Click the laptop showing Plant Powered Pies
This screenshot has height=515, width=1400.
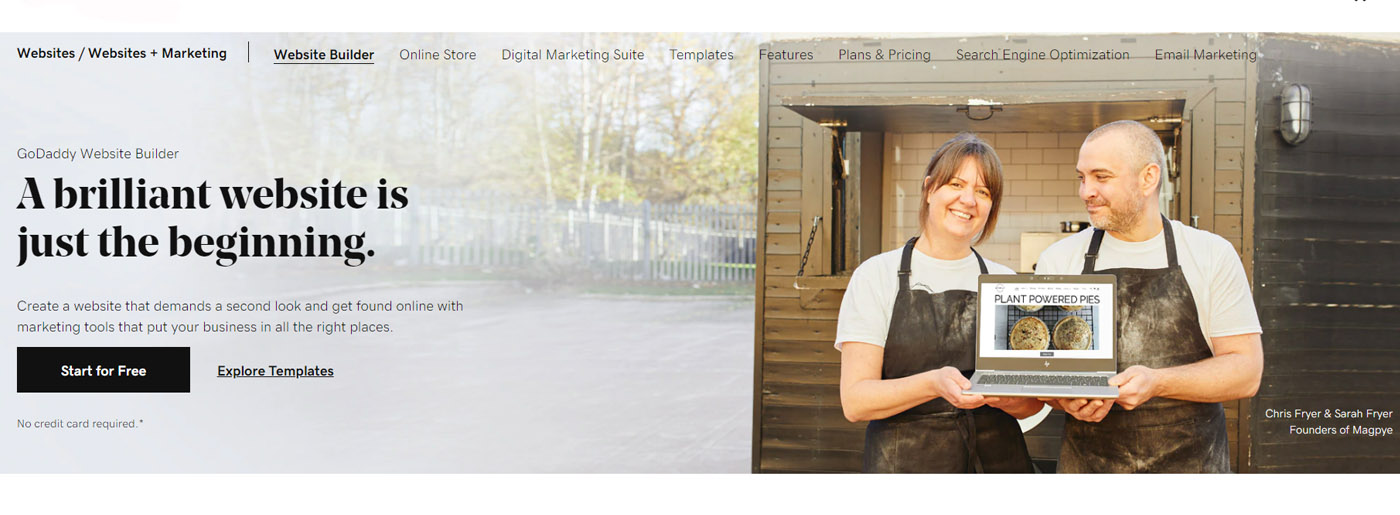point(1046,335)
